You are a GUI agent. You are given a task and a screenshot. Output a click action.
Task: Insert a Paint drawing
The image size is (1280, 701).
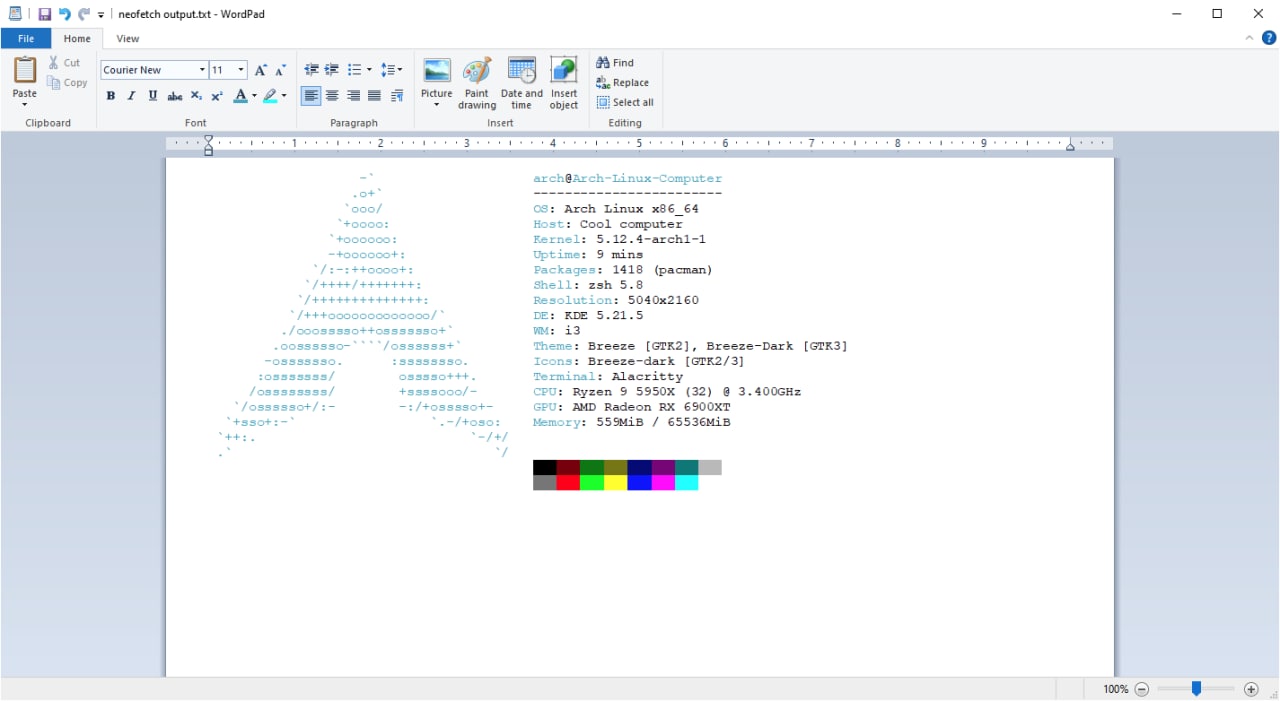(477, 83)
